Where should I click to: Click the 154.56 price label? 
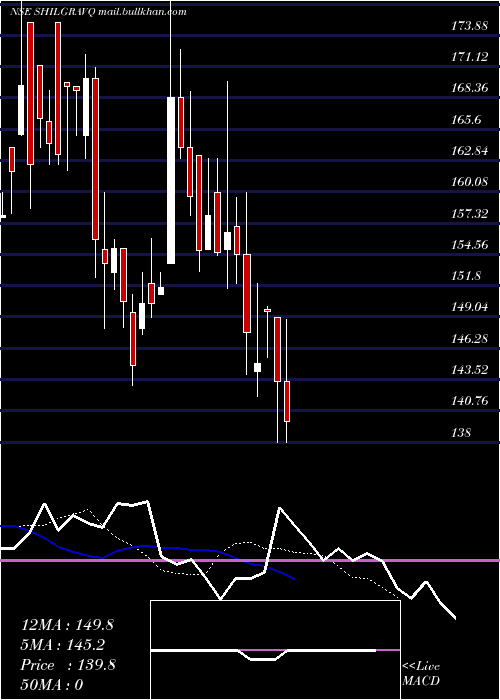[469, 245]
